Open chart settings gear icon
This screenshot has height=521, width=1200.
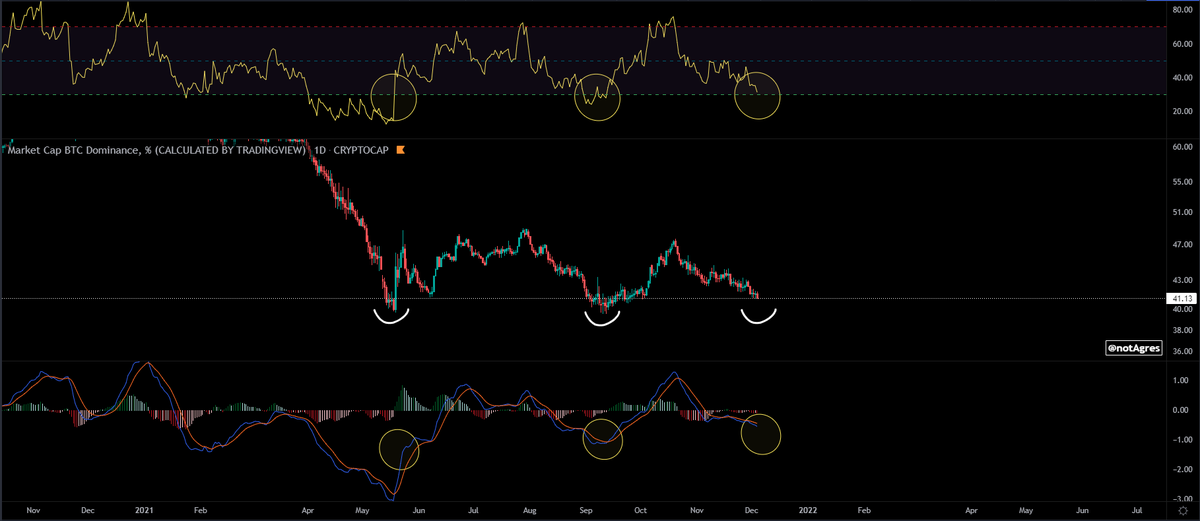click(1182, 509)
